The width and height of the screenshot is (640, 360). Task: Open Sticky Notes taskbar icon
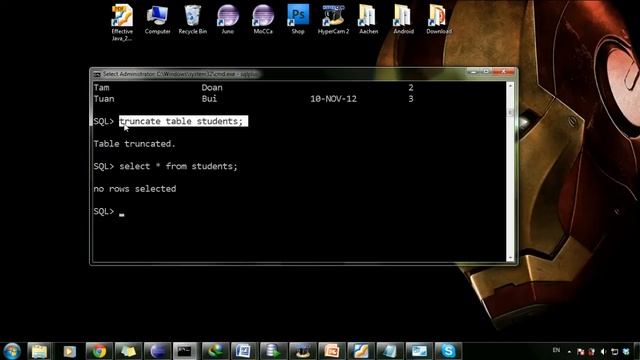[128, 351]
